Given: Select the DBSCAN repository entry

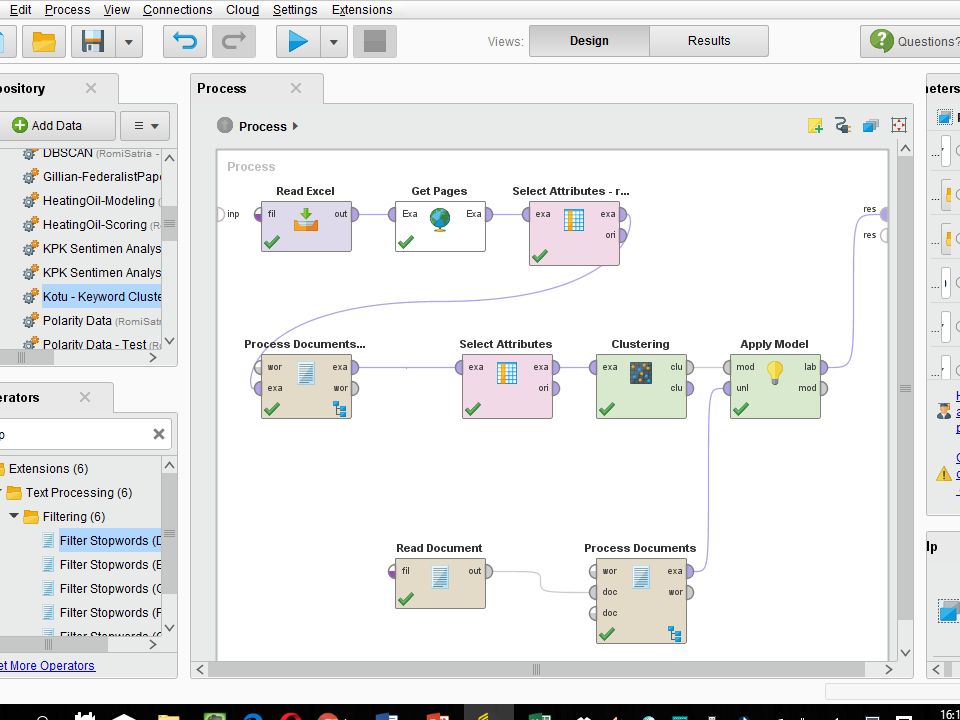Looking at the screenshot, I should click(x=91, y=153).
